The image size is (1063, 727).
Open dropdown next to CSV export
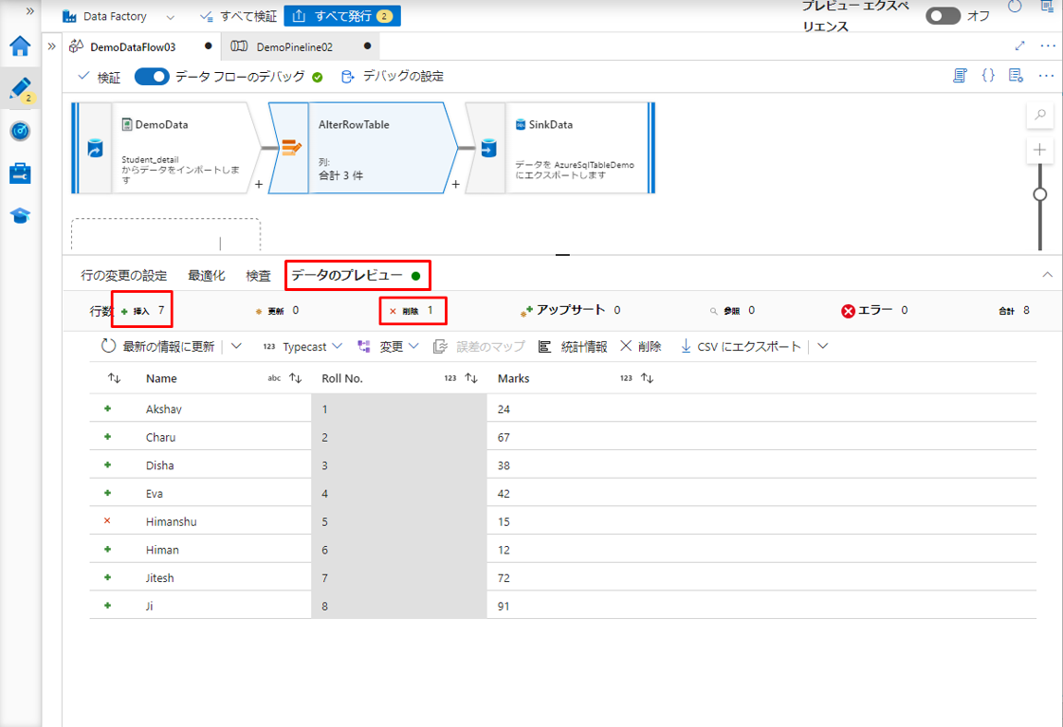coord(822,346)
